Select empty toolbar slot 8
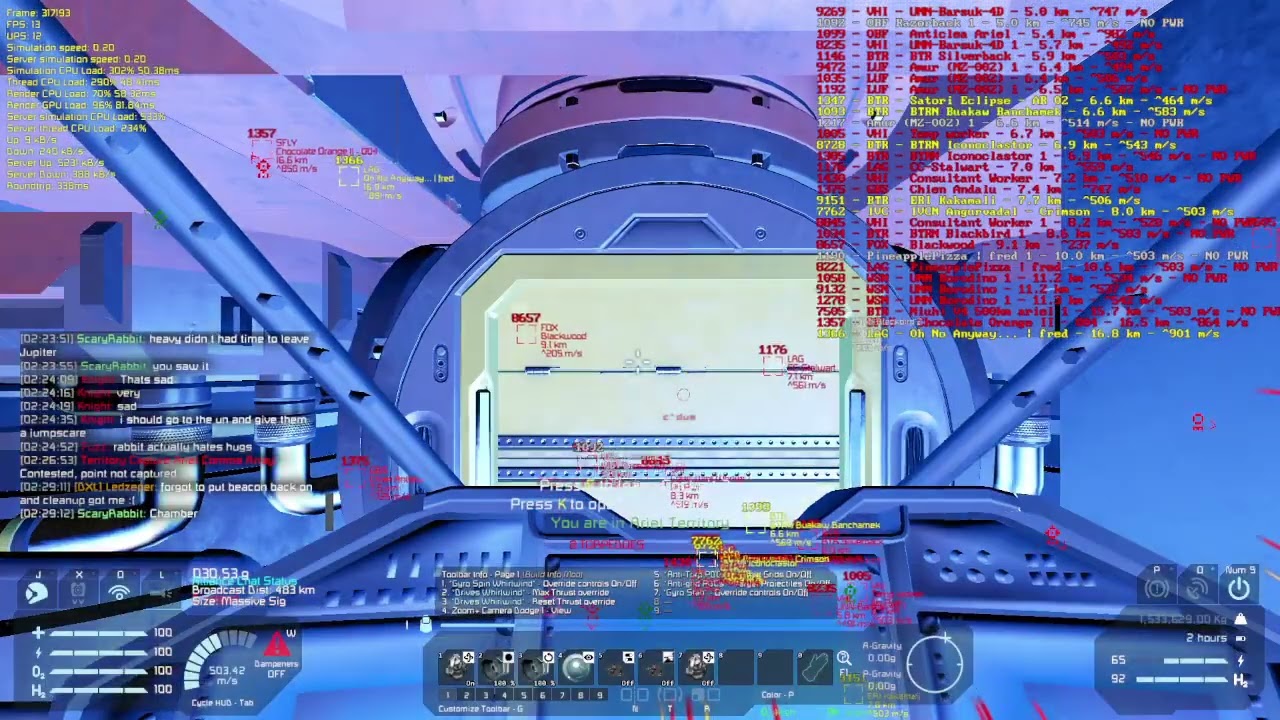 tap(737, 667)
